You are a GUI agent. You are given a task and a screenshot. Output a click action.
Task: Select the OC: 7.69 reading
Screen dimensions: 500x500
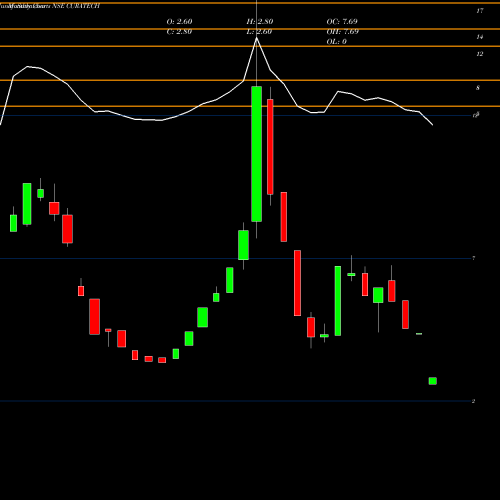342,22
